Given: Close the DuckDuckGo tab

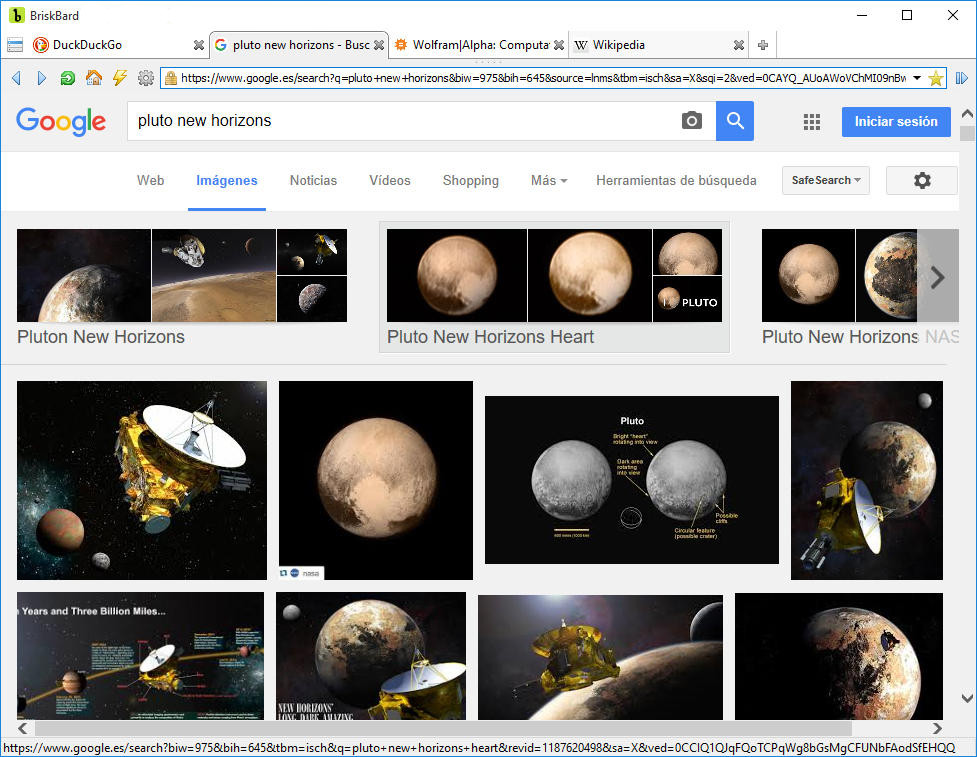Looking at the screenshot, I should tap(199, 45).
